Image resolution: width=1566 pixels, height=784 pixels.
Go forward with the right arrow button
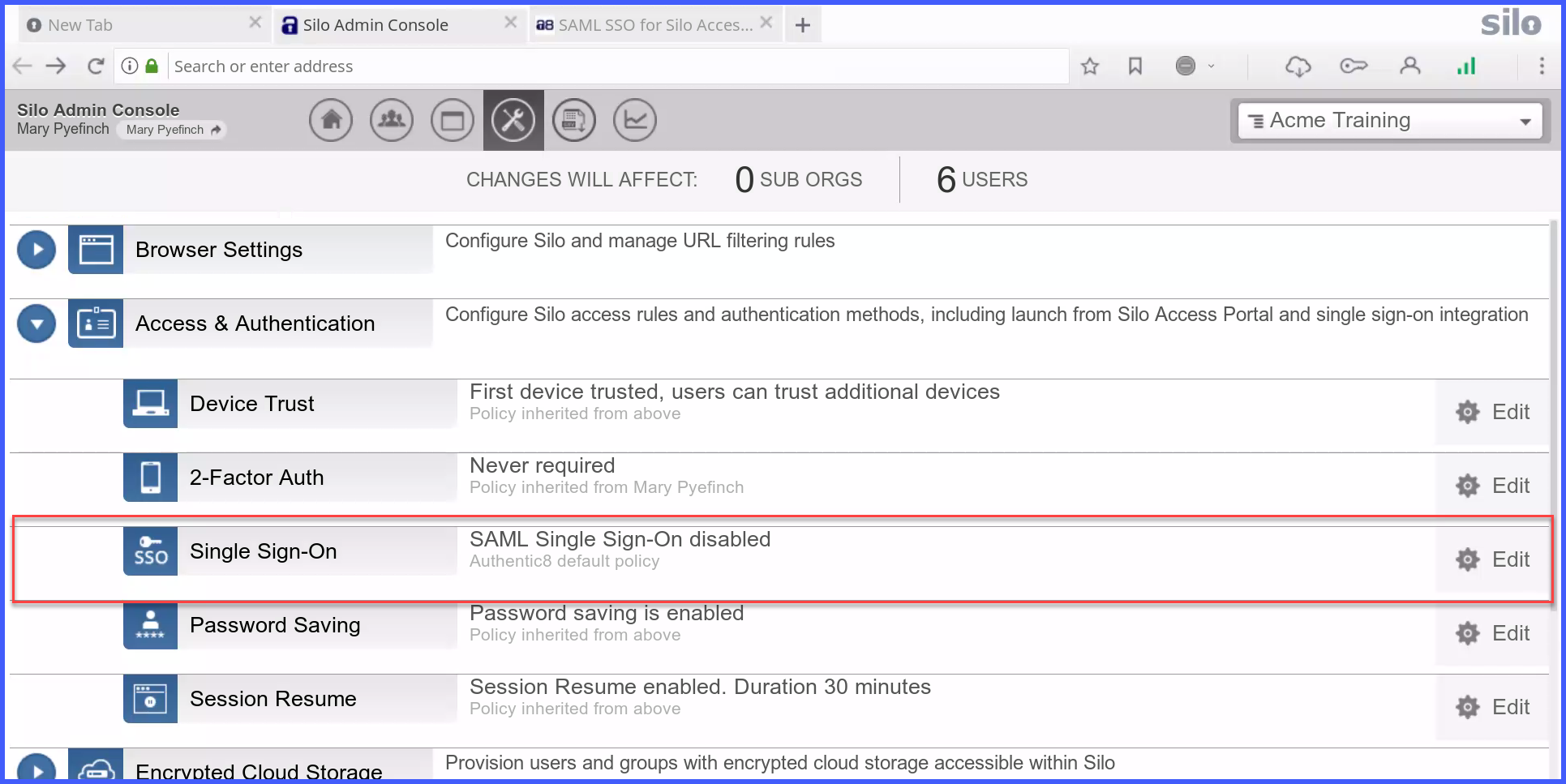56,66
